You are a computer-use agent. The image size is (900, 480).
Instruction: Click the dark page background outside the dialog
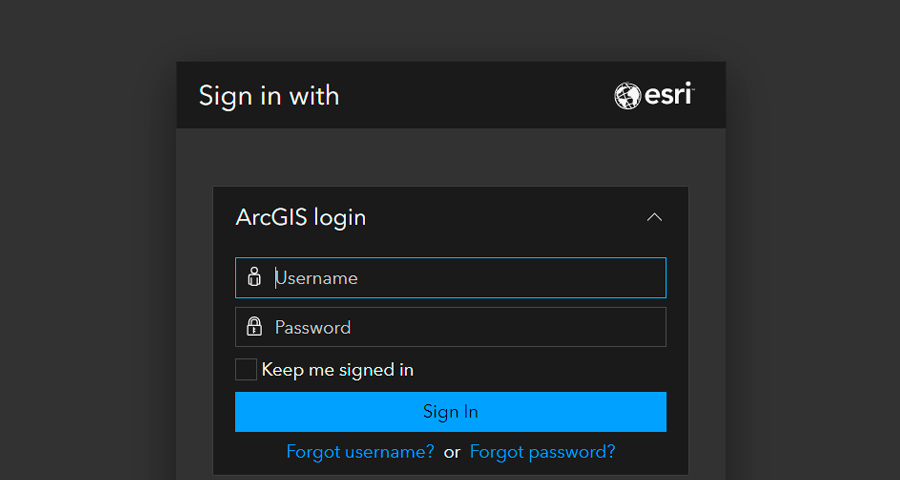coord(86,258)
